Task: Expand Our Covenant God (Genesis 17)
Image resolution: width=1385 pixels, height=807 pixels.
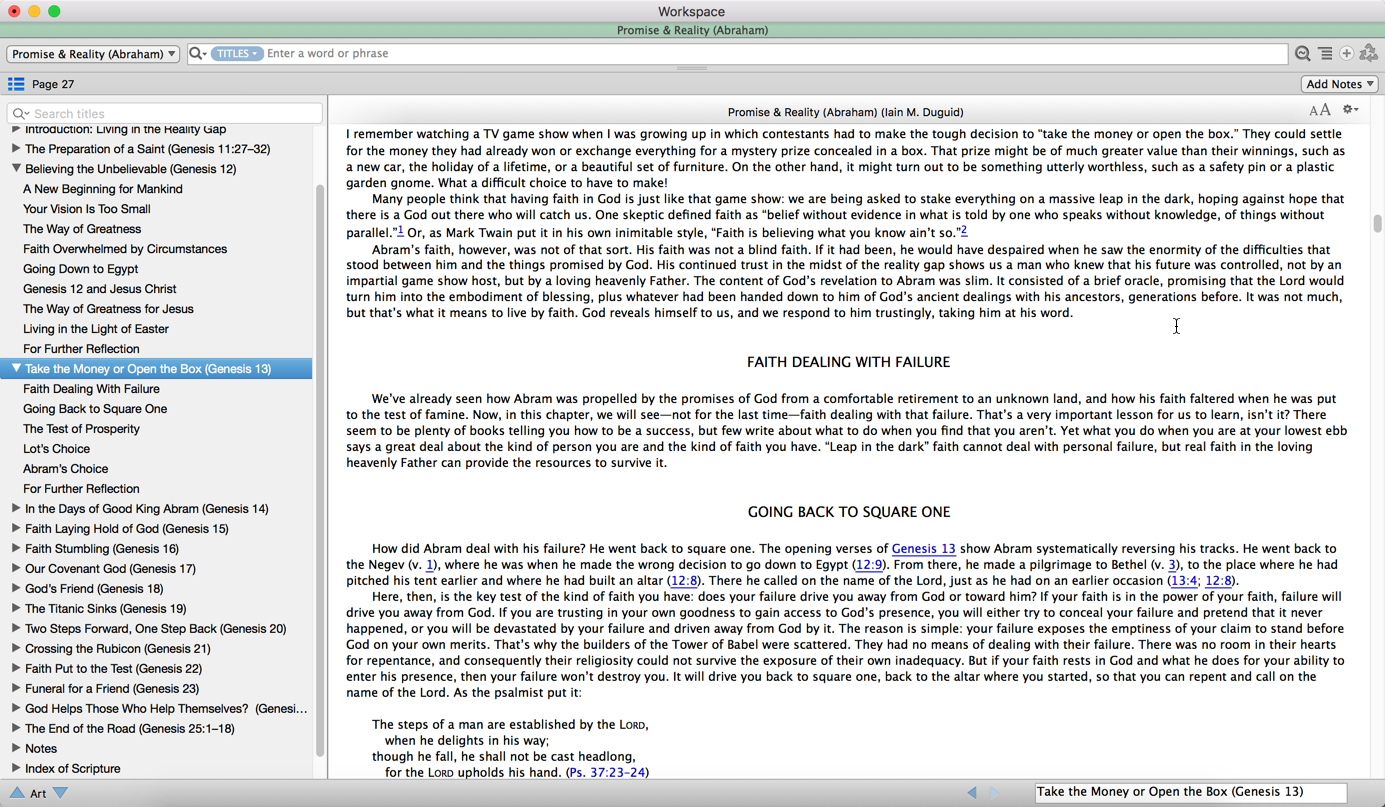Action: (16, 568)
